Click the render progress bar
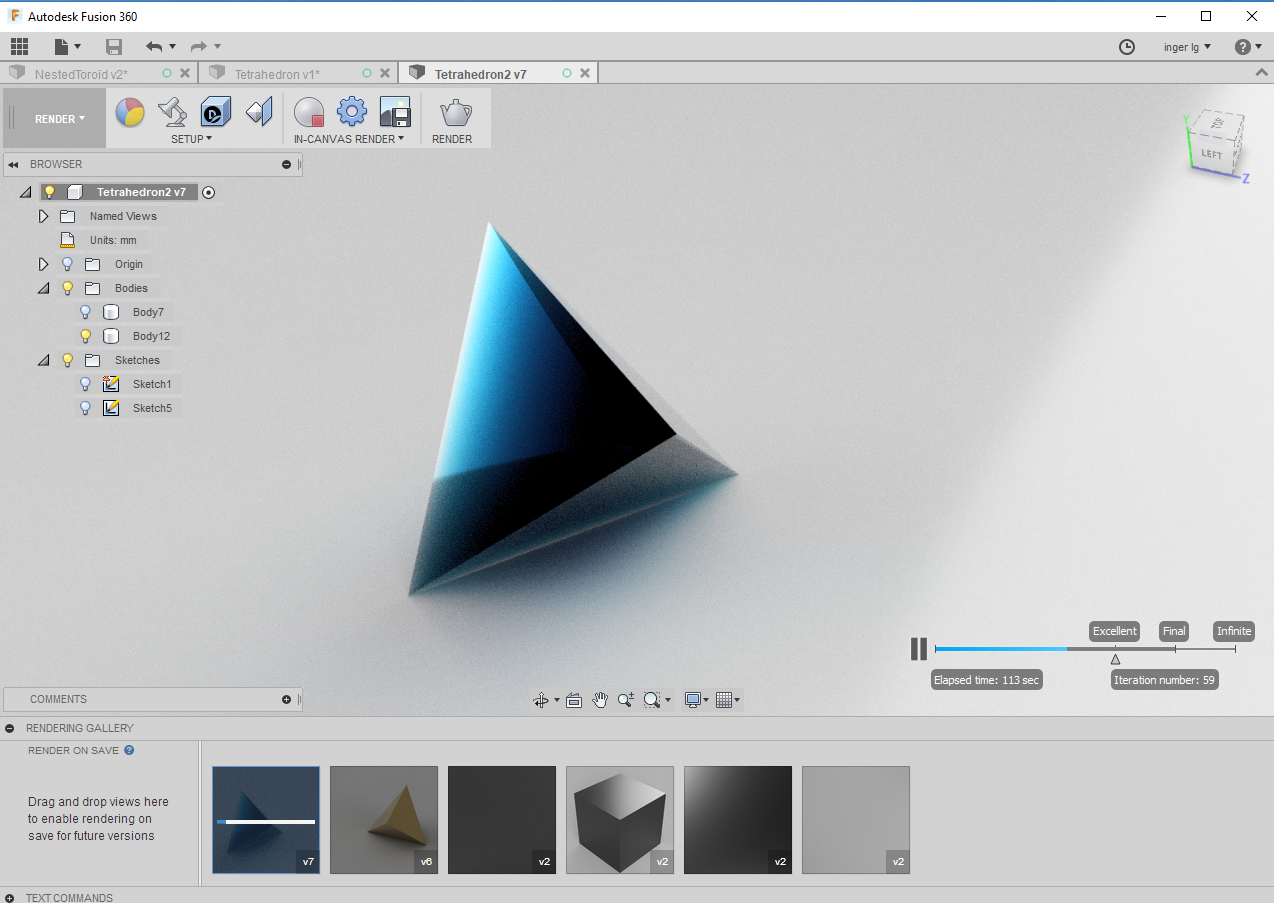This screenshot has height=903, width=1274. [x=1085, y=649]
